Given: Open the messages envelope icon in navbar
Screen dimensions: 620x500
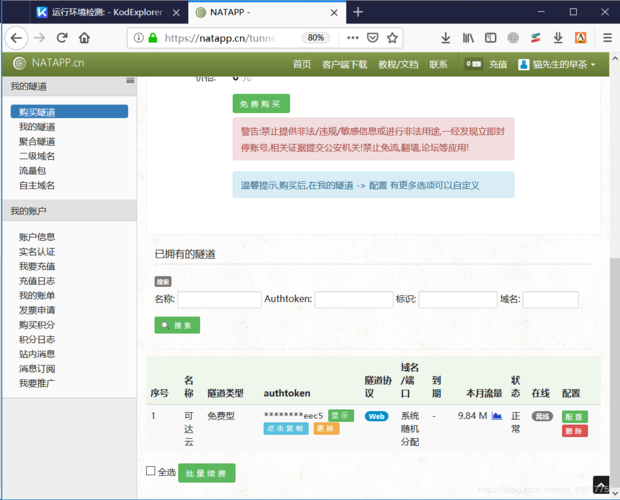Looking at the screenshot, I should point(473,64).
